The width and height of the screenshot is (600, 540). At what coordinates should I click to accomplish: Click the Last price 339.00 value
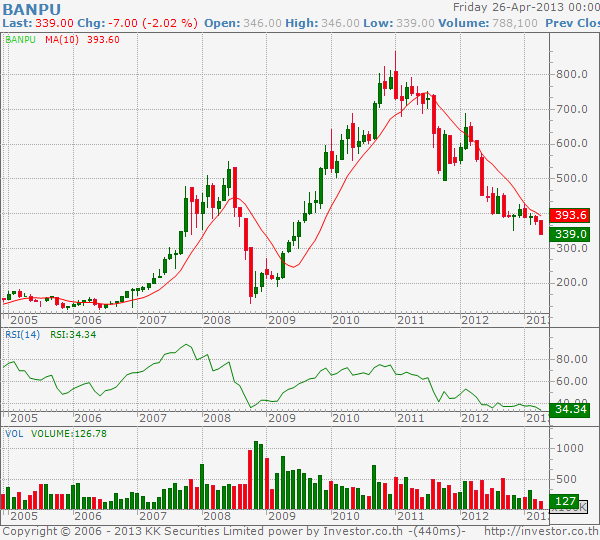(54, 23)
